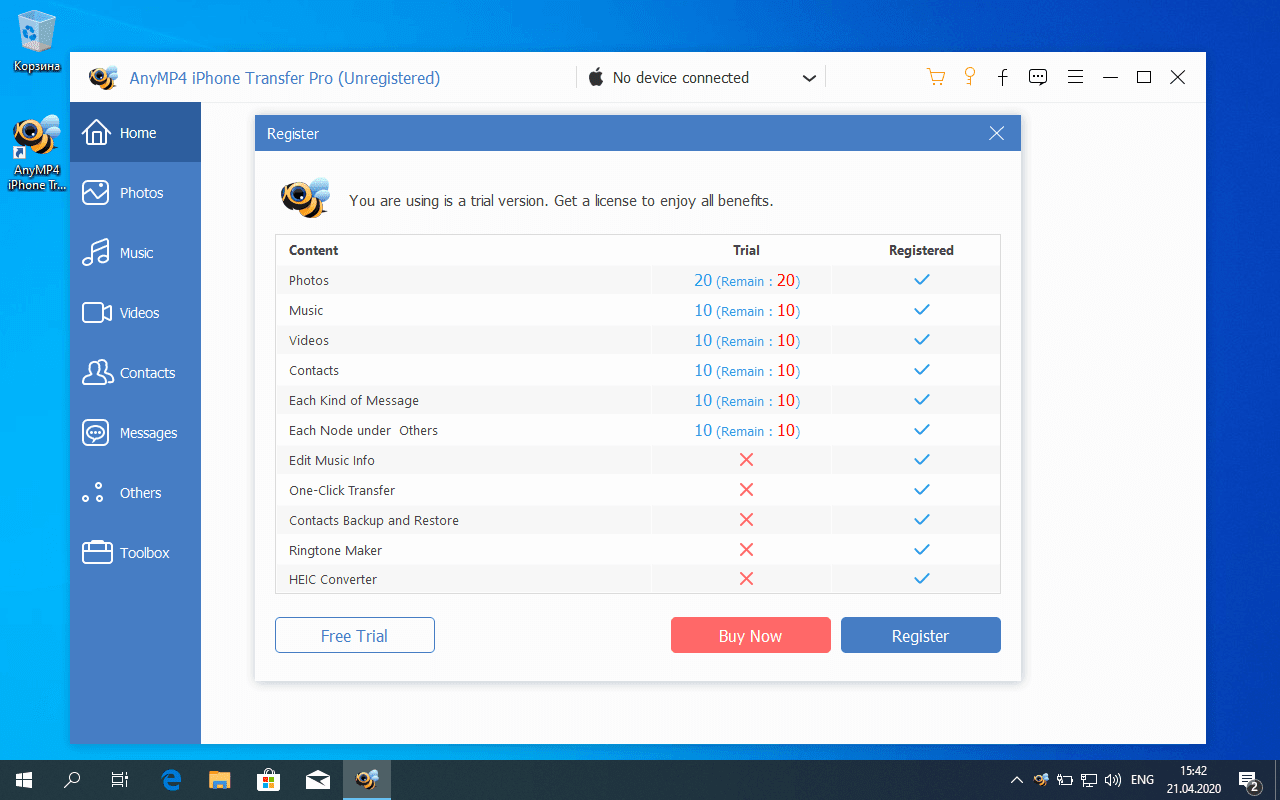The height and width of the screenshot is (800, 1280).
Task: Click the red cross for One-Click Transfer
Action: pyautogui.click(x=746, y=490)
